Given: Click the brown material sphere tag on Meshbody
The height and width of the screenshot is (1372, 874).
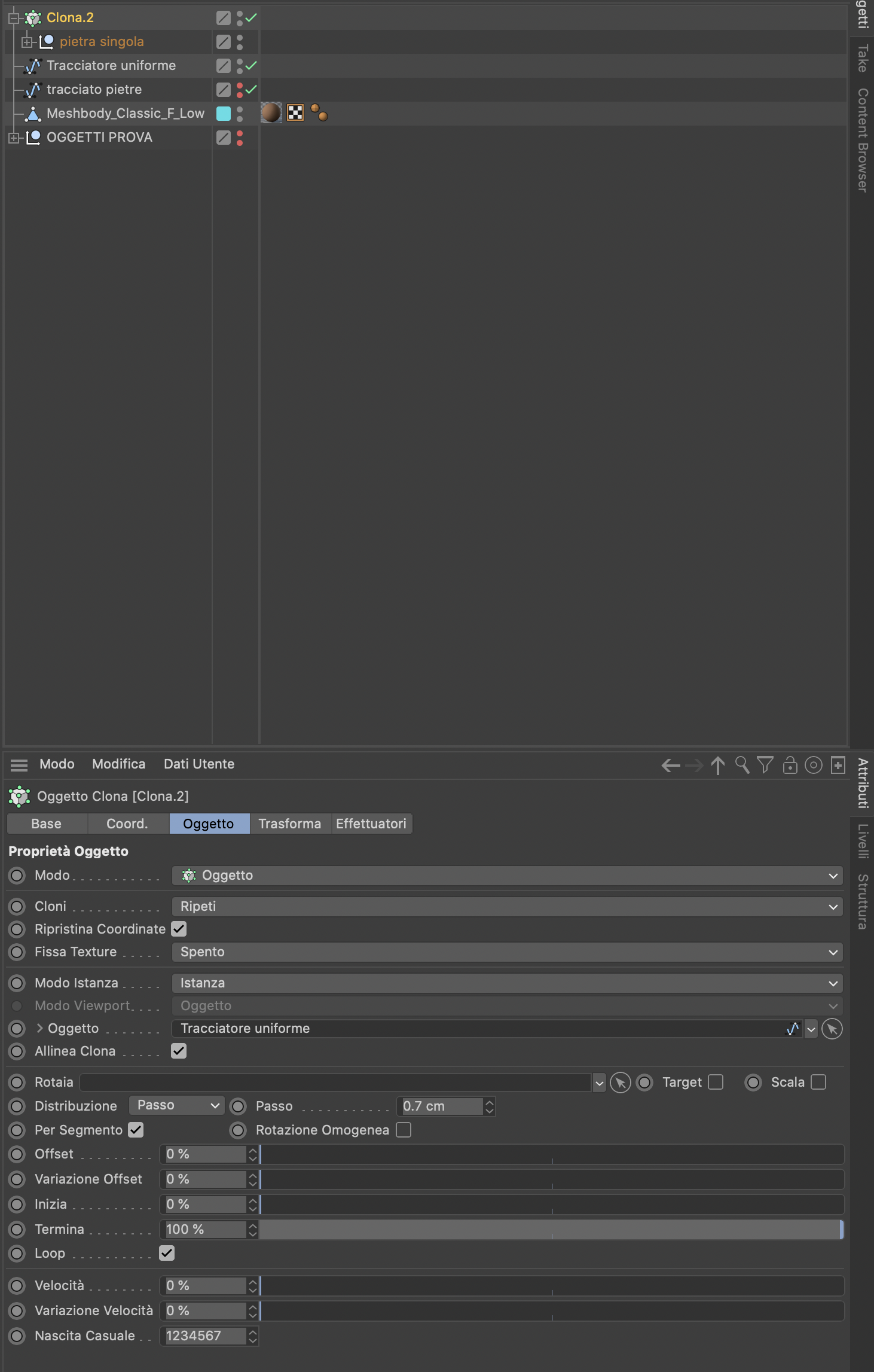Looking at the screenshot, I should 271,112.
